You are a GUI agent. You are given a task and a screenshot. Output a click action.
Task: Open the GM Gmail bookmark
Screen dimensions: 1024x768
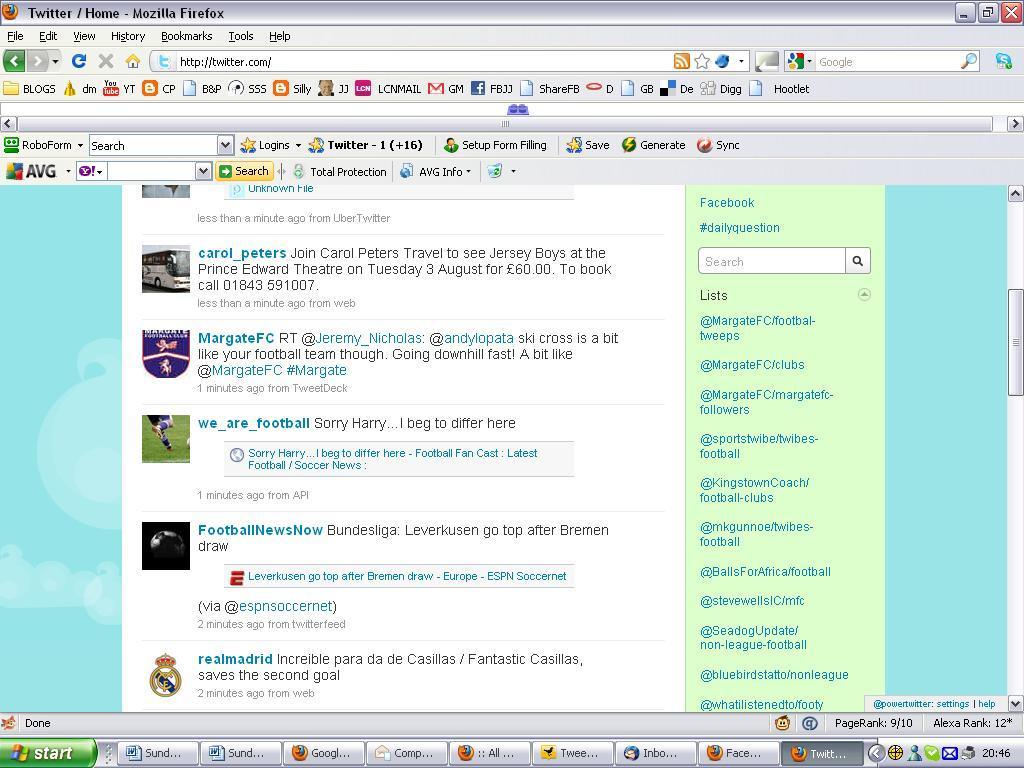point(446,88)
